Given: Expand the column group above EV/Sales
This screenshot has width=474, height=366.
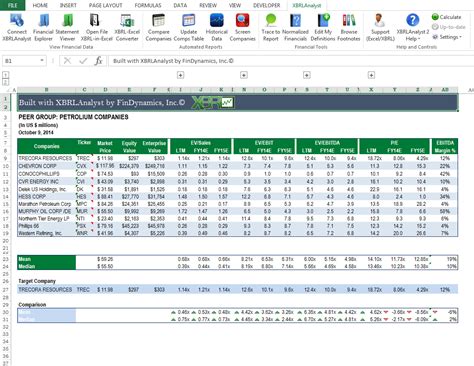Looking at the screenshot, I should click(180, 75).
